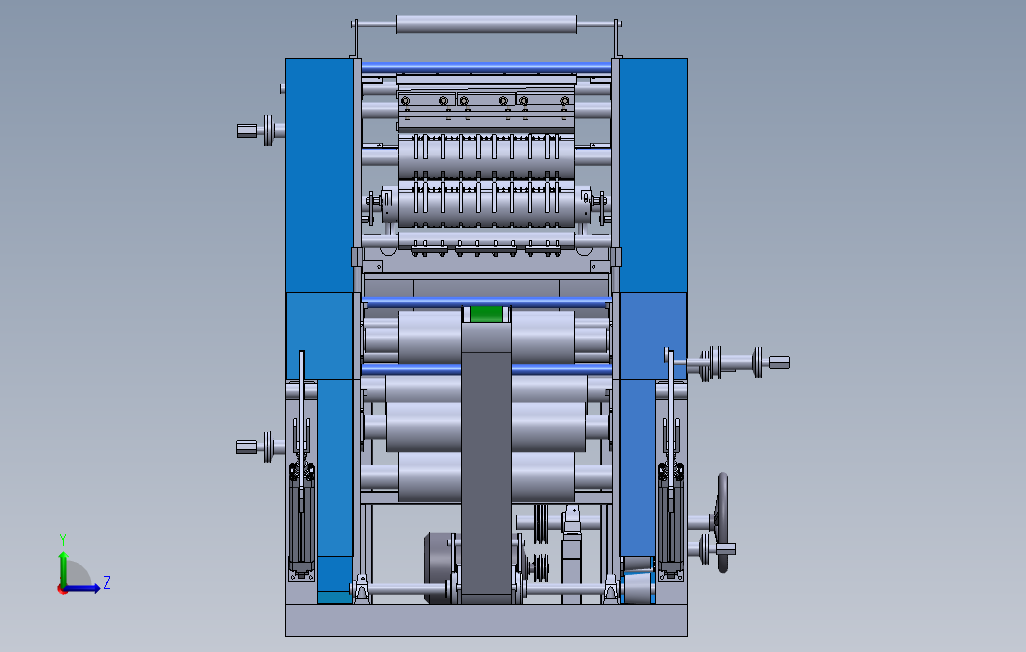The width and height of the screenshot is (1026, 652).
Task: Select the upper left blue side panel
Action: click(x=319, y=175)
